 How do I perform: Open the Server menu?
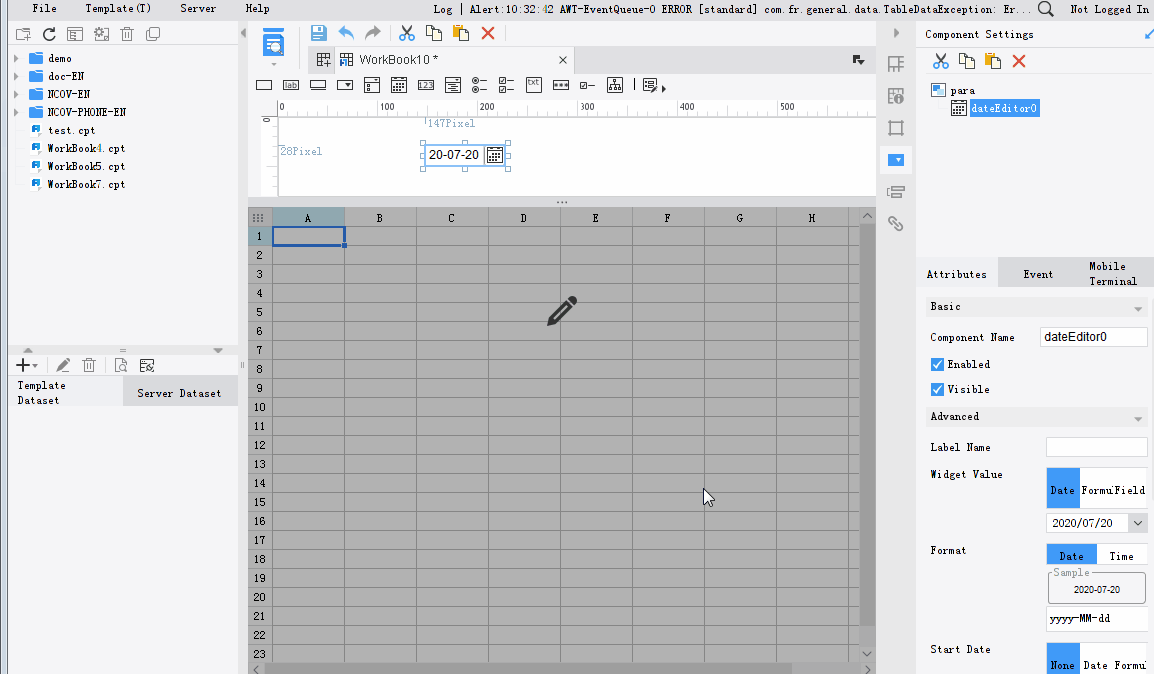point(198,9)
